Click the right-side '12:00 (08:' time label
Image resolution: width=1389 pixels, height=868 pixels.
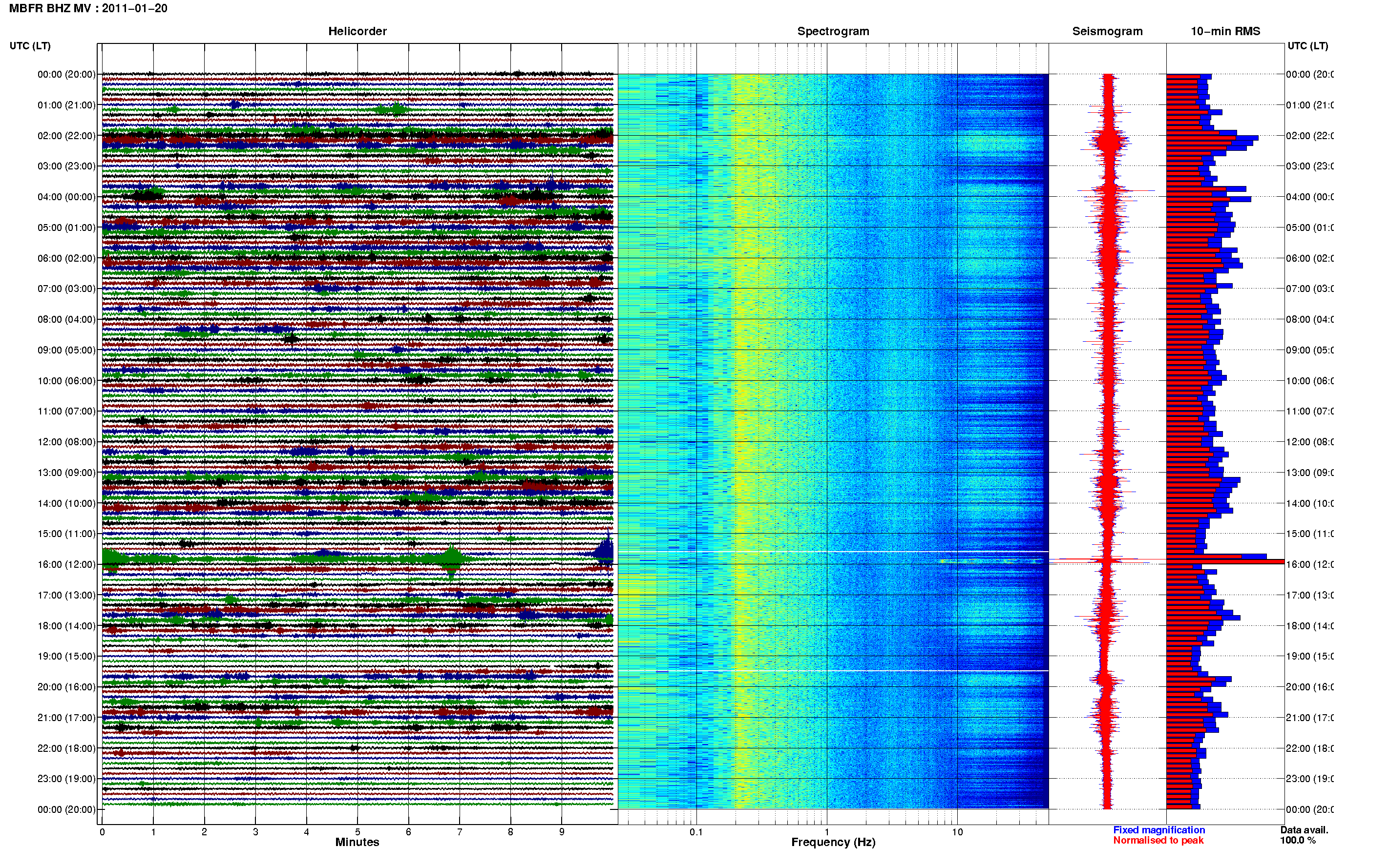[1309, 442]
